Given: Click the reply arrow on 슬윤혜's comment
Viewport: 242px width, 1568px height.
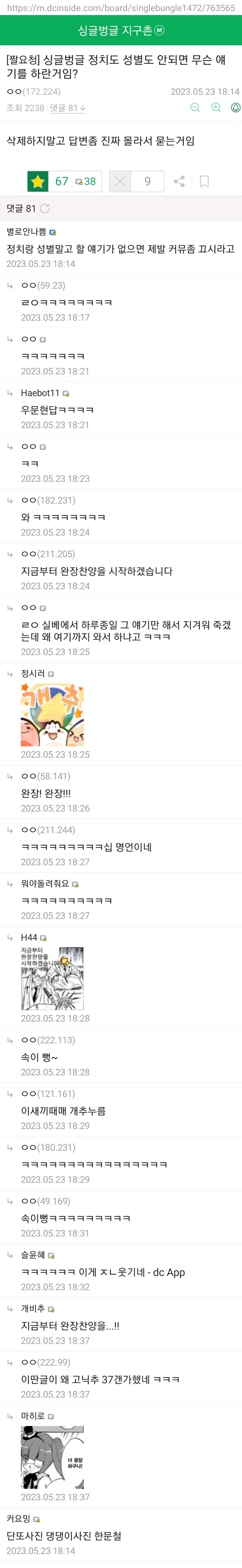Looking at the screenshot, I should click(10, 1255).
